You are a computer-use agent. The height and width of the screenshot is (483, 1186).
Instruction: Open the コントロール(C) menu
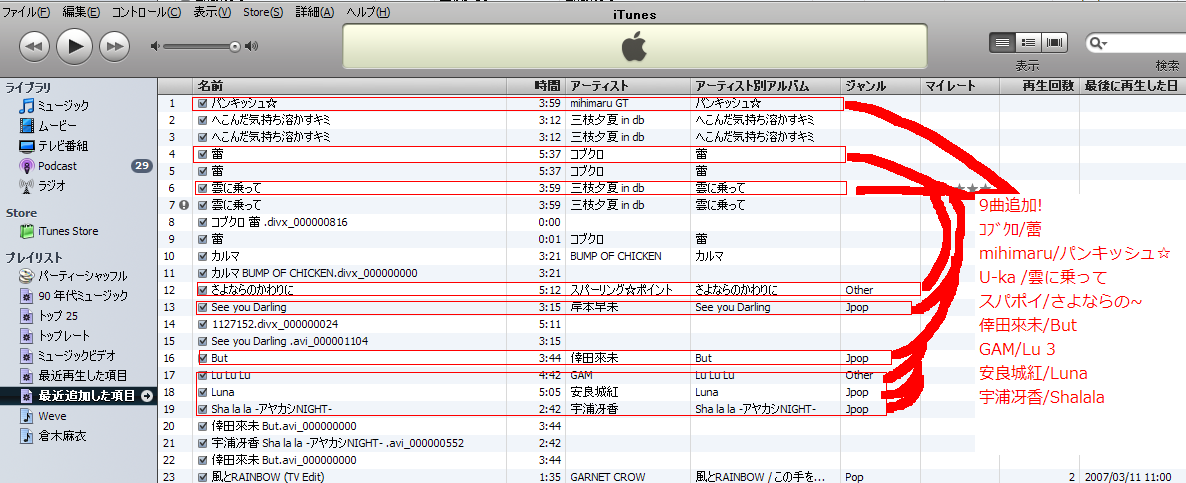[146, 12]
